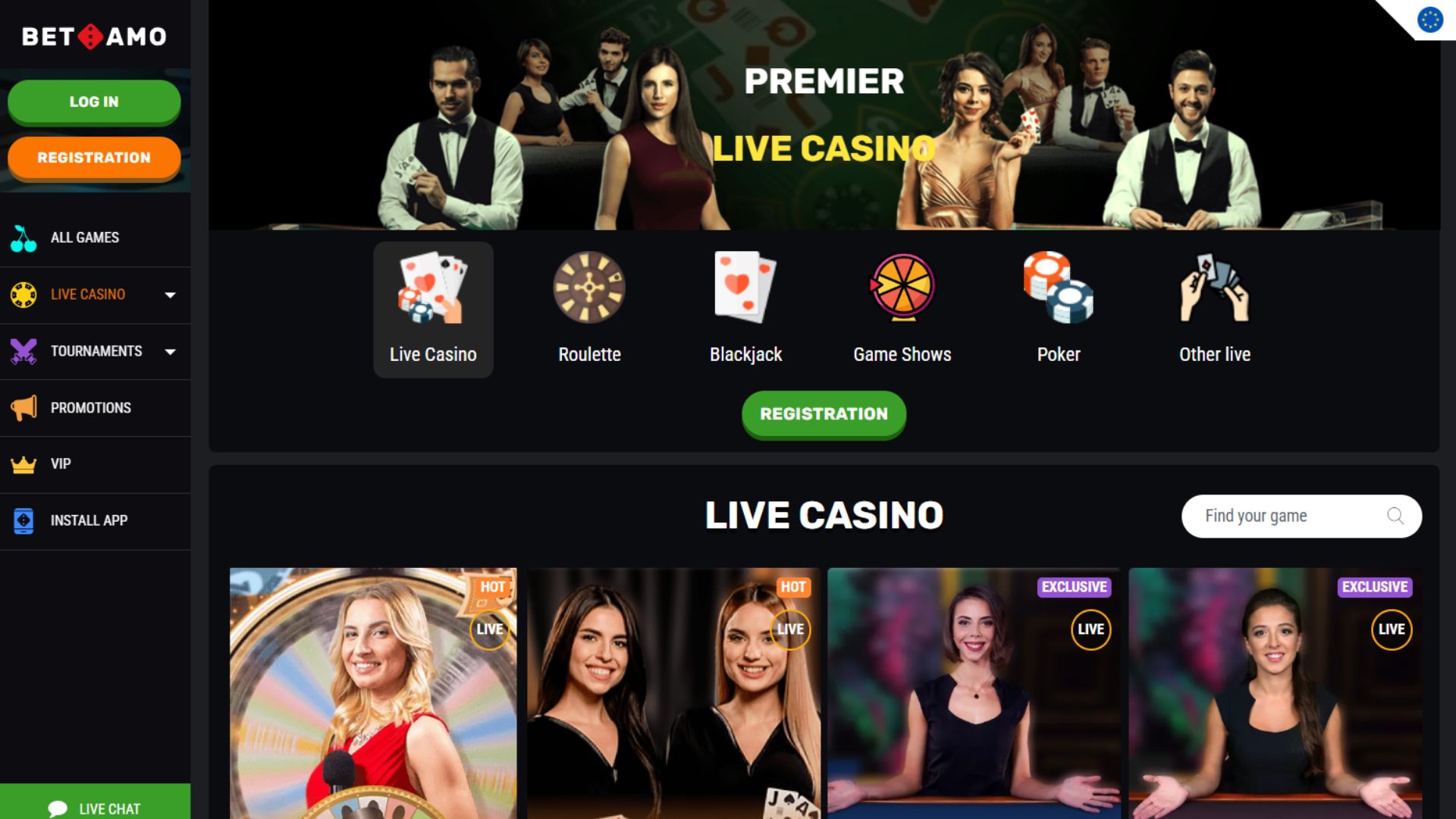
Task: Select the Blackjack cards icon
Action: 745,287
